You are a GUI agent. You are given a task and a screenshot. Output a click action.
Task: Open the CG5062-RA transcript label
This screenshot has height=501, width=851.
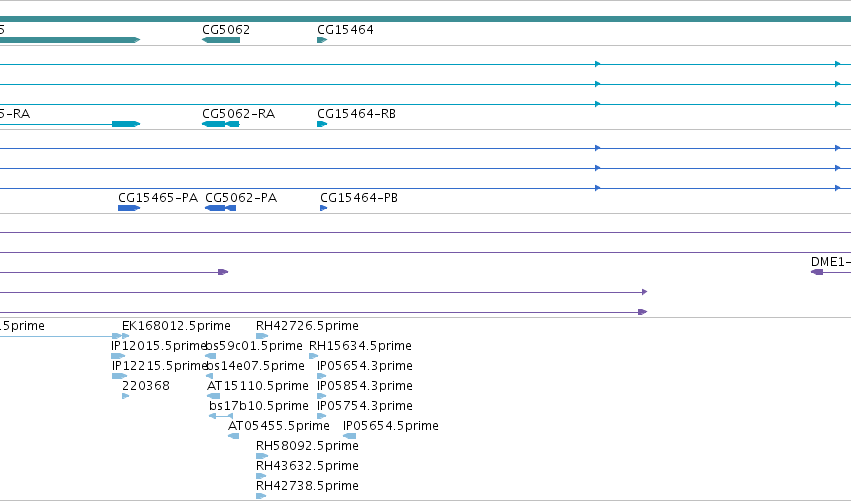coord(238,114)
